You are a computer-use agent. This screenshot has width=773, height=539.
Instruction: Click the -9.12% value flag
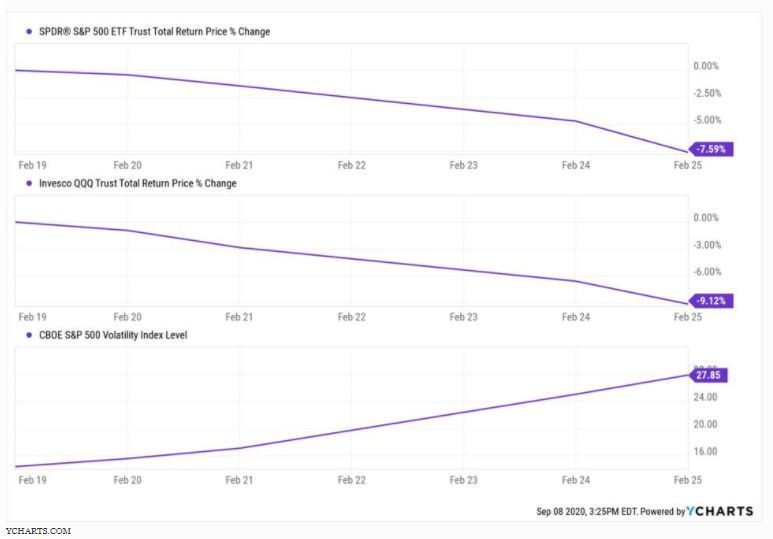(x=711, y=301)
